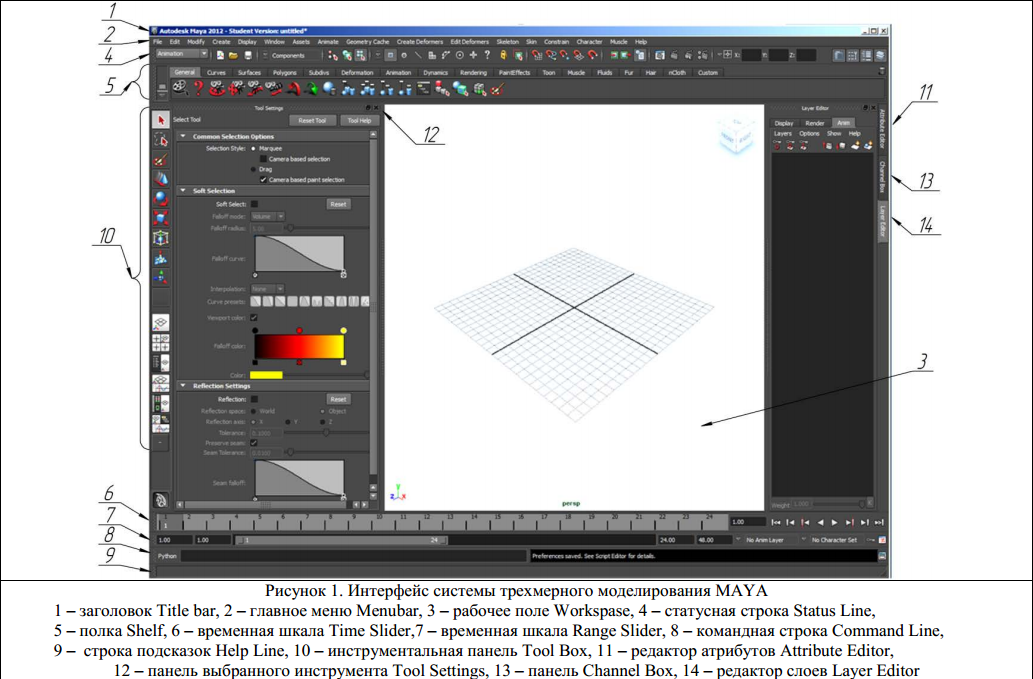Collapse the Soft Selection section

coord(183,190)
